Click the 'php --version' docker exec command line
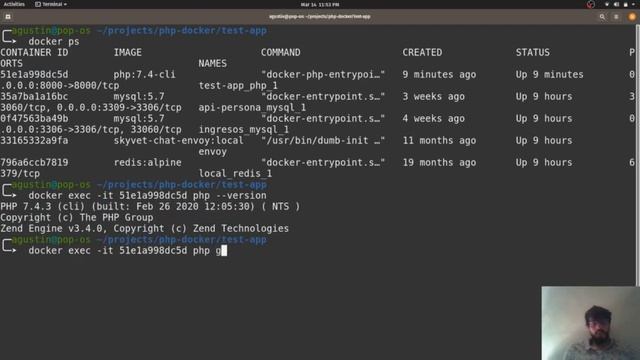The image size is (640, 360). (x=147, y=196)
